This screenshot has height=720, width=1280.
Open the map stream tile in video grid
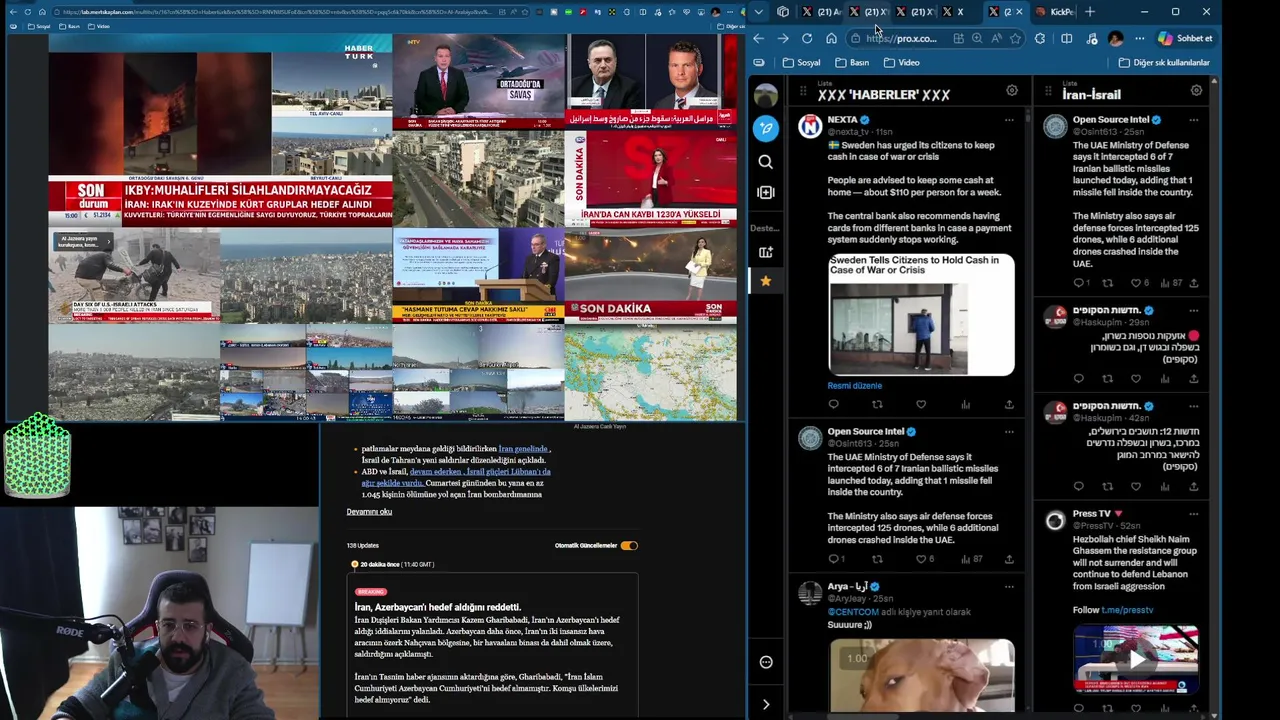click(651, 372)
